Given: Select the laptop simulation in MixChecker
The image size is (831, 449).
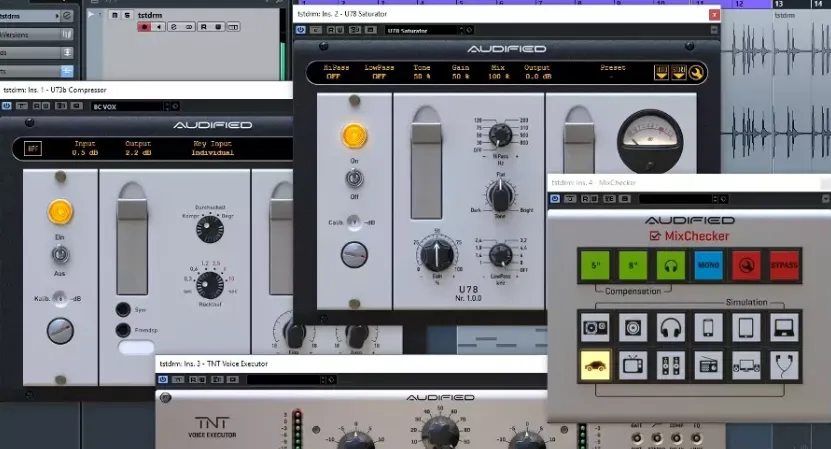Looking at the screenshot, I should coord(784,328).
